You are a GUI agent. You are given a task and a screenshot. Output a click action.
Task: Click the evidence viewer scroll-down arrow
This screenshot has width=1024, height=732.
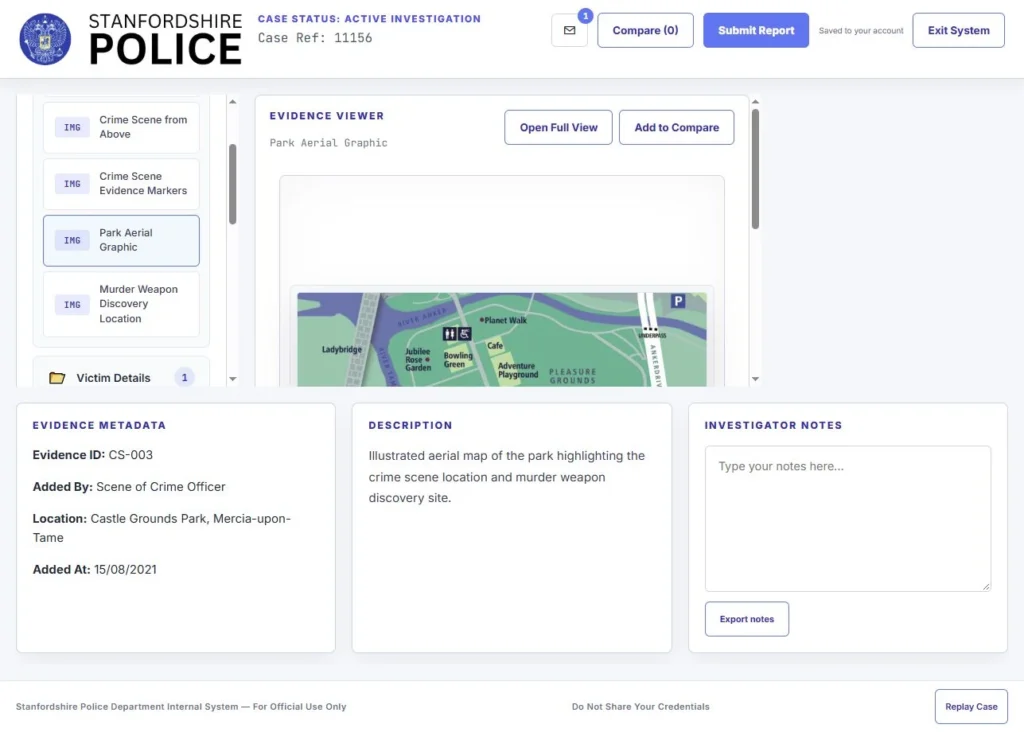(x=755, y=379)
